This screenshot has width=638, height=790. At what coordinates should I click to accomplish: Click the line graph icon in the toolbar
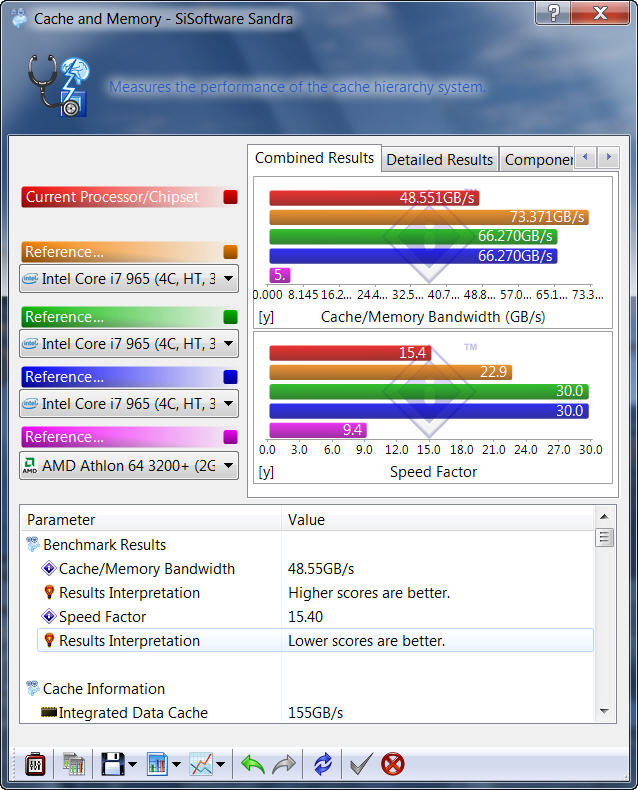[x=201, y=764]
